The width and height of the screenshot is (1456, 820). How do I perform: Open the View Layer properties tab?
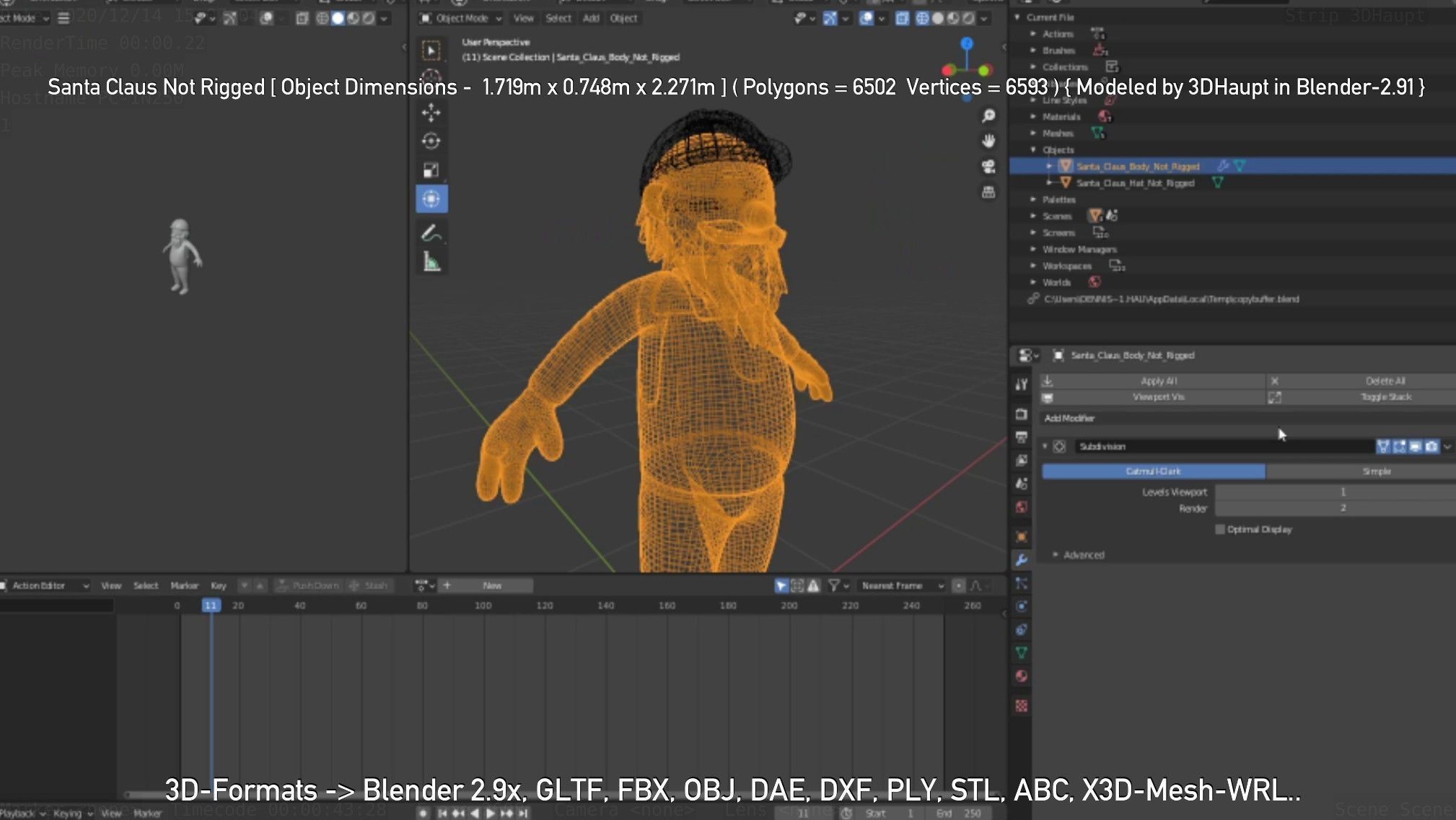click(1021, 461)
